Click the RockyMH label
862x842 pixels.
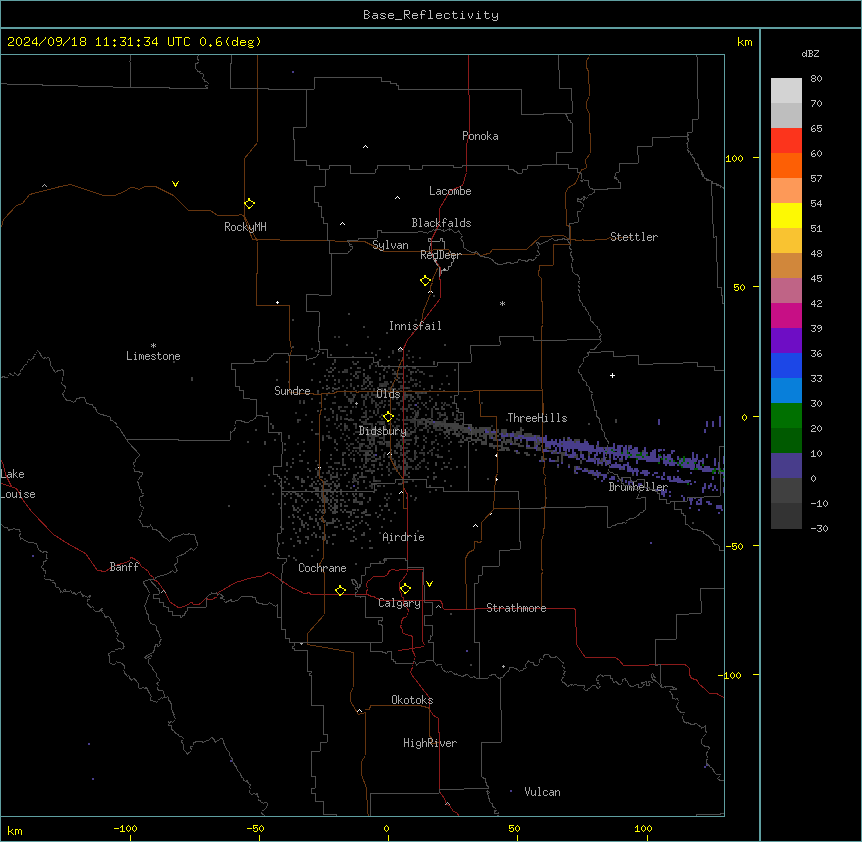click(245, 227)
